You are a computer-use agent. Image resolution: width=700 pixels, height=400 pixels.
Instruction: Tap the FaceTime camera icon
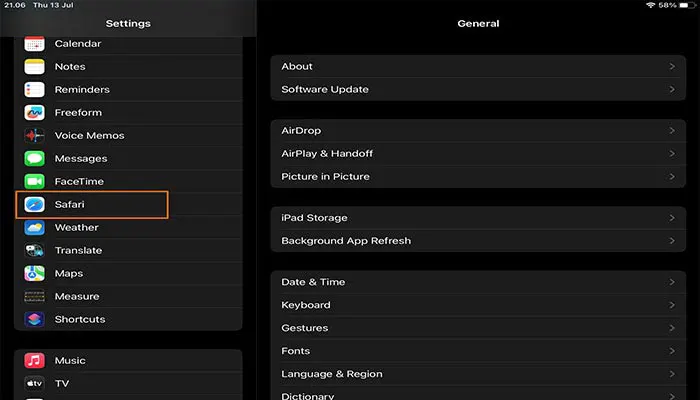pos(35,182)
